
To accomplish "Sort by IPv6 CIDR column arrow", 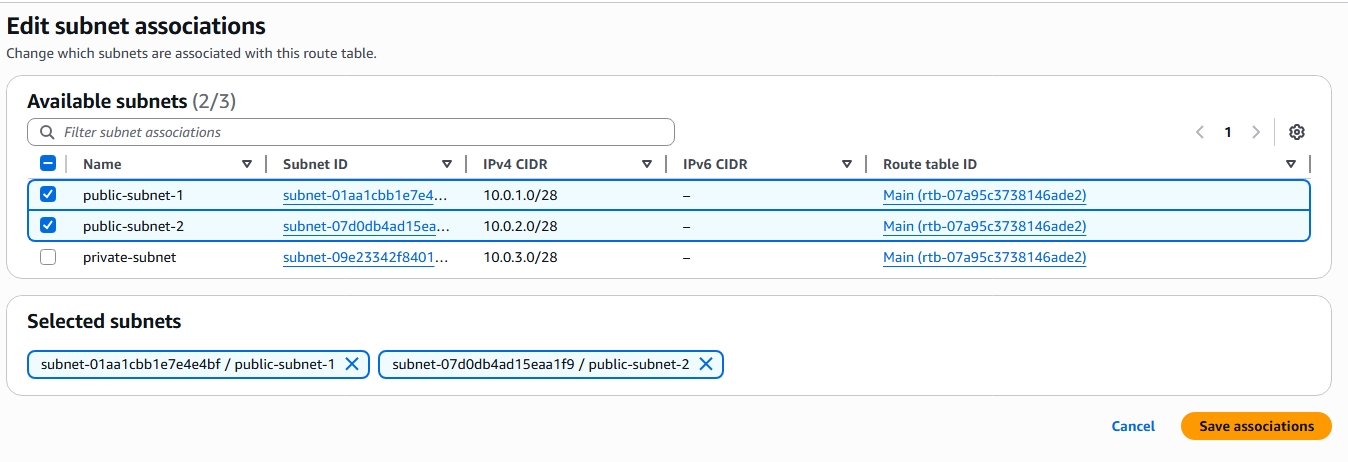I will [847, 164].
